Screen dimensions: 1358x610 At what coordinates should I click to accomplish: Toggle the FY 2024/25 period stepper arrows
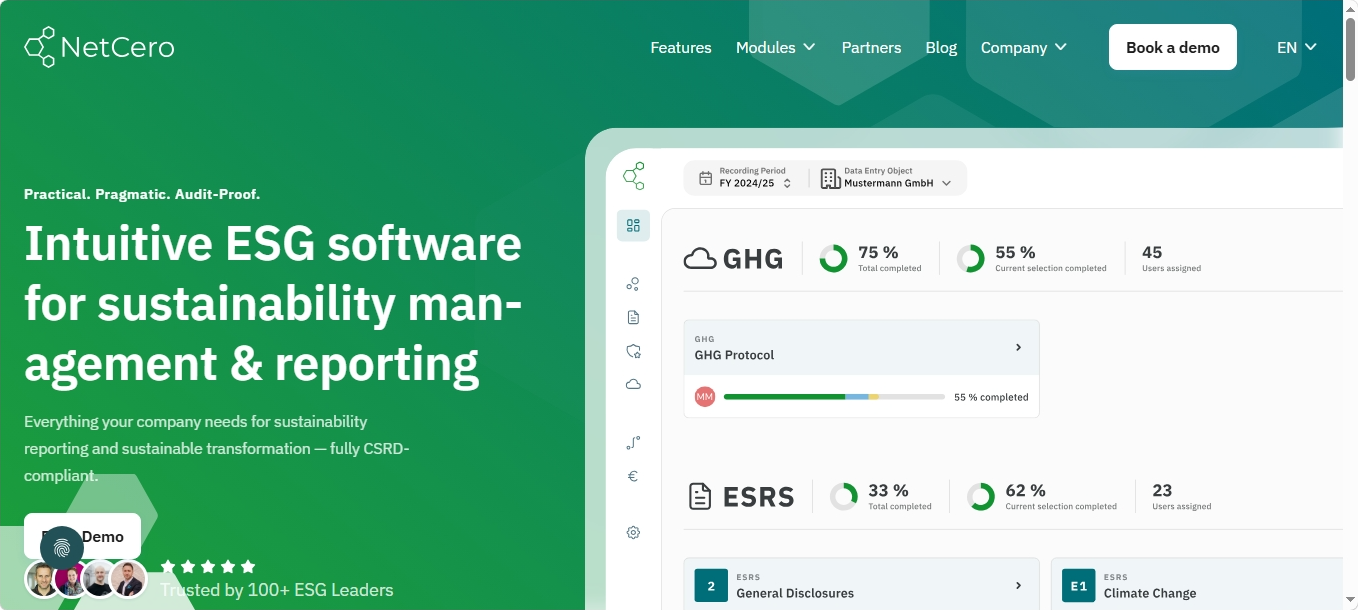787,183
